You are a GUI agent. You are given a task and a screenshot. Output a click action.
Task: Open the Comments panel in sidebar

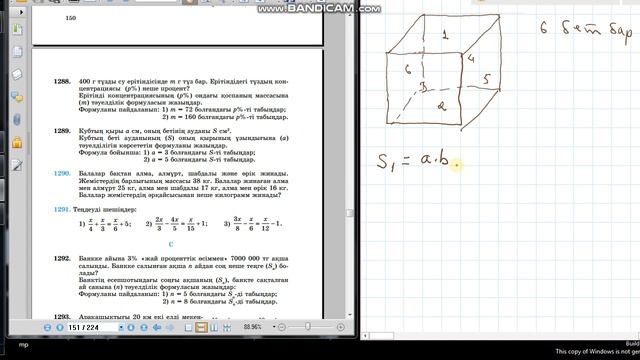17,97
